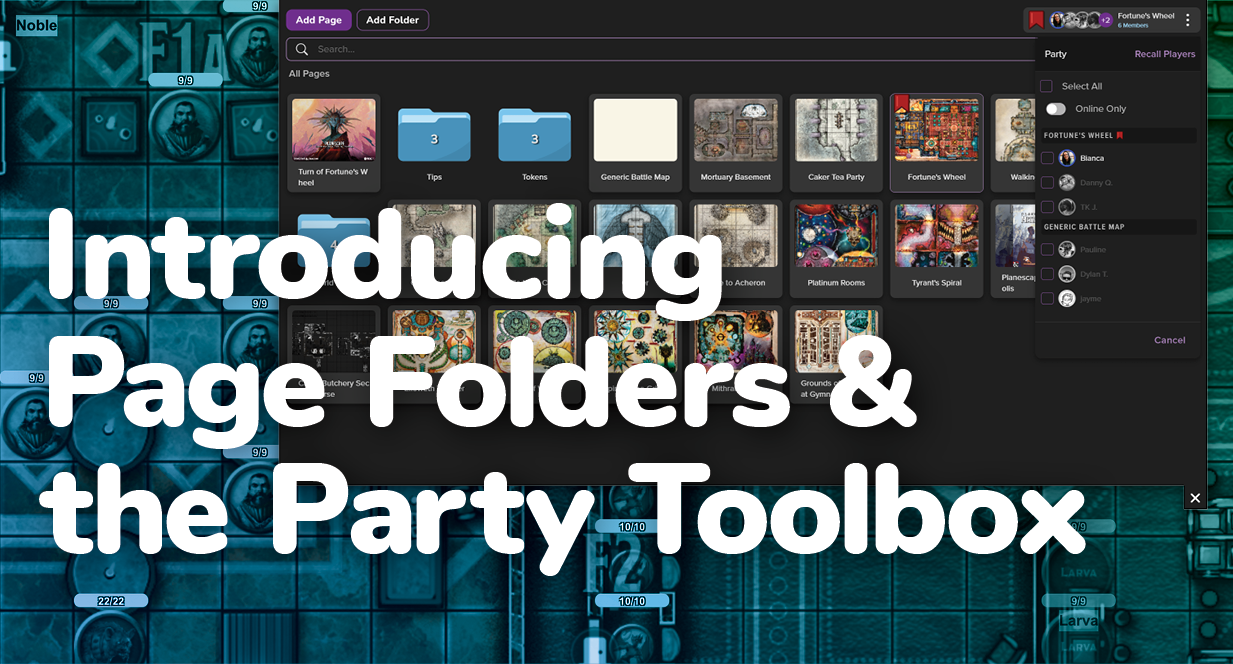The height and width of the screenshot is (664, 1233).
Task: Click the search magnifying glass icon
Action: coord(301,48)
